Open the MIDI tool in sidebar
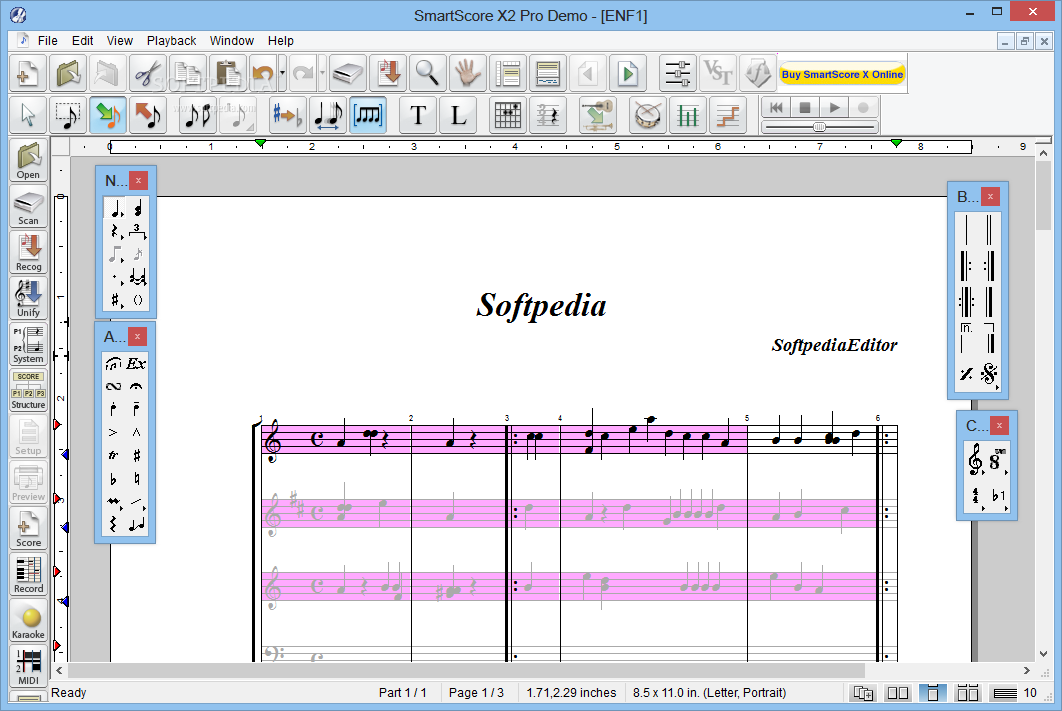This screenshot has width=1062, height=711. (28, 667)
